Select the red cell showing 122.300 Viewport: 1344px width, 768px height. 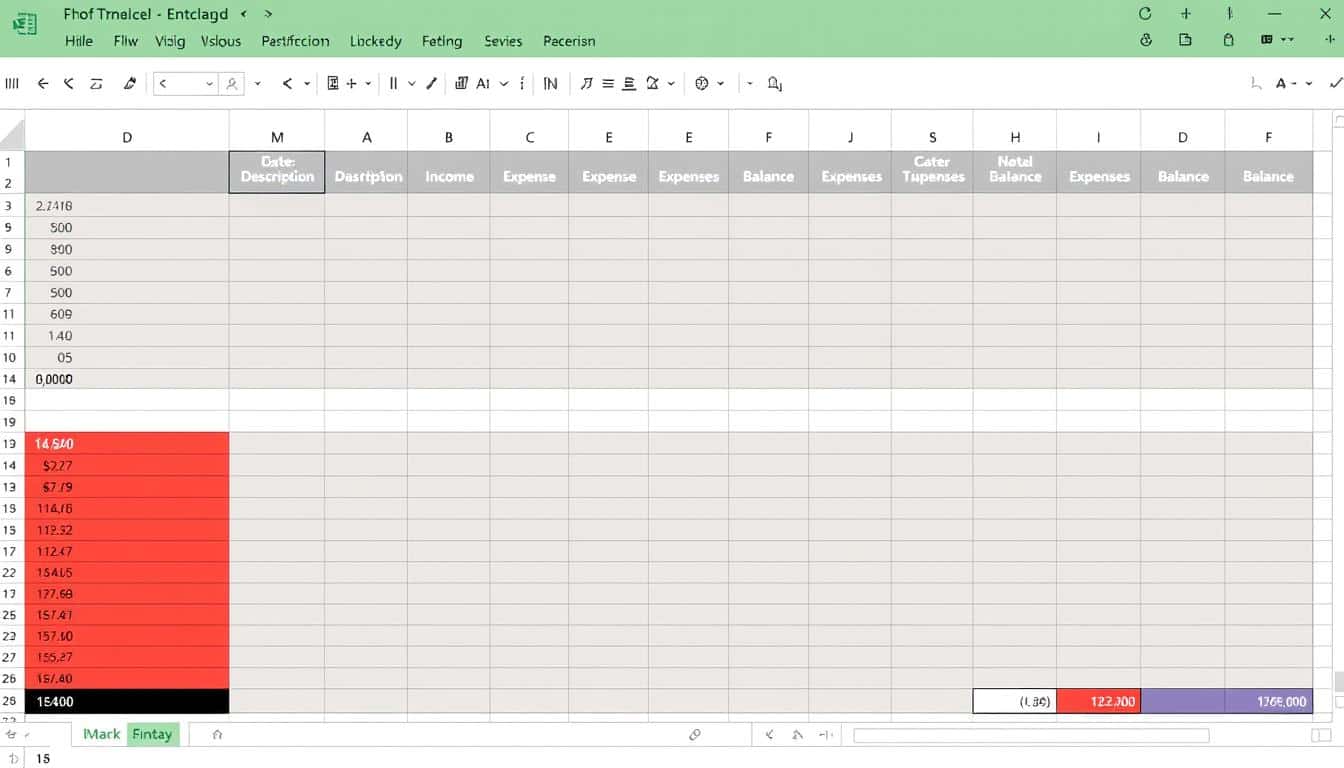pos(1099,701)
